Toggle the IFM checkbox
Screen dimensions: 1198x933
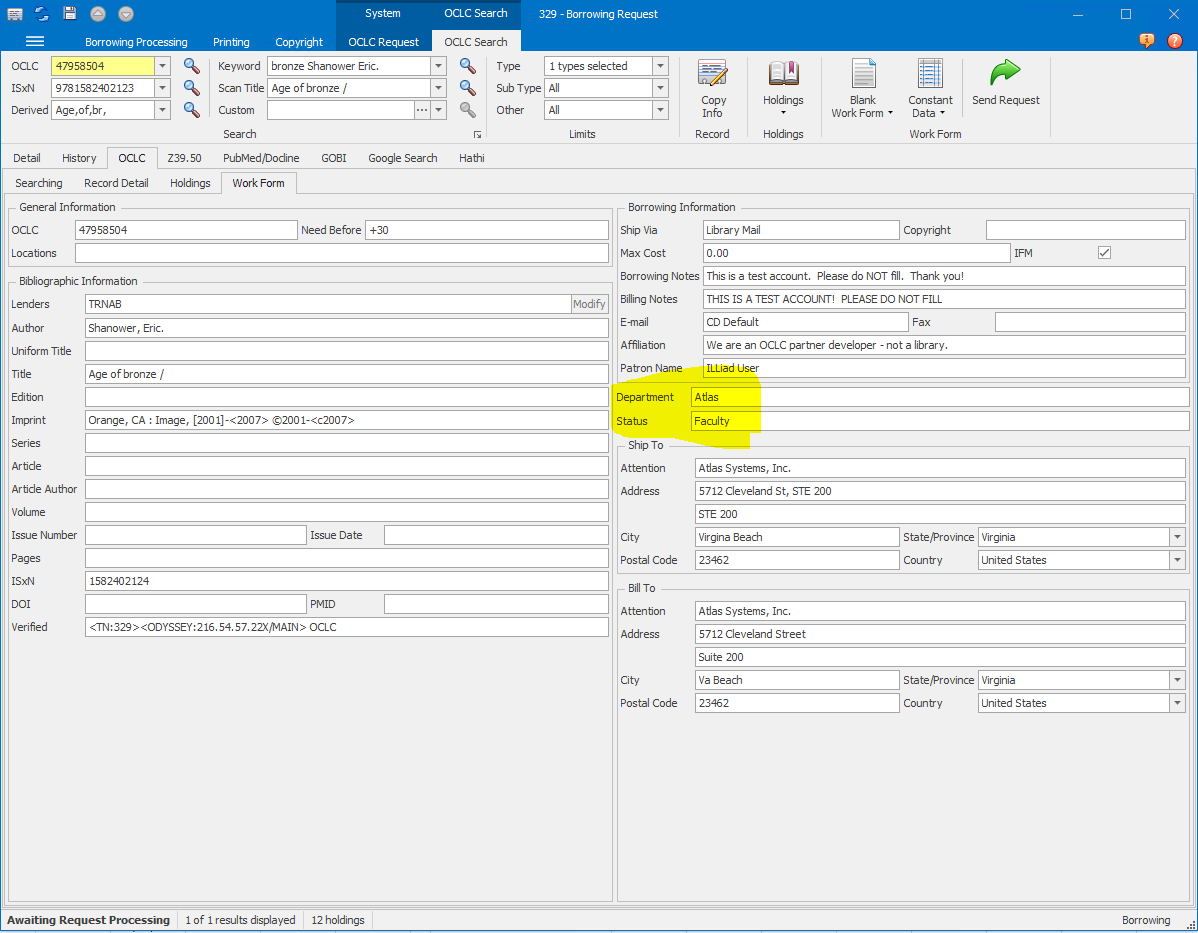(1104, 252)
